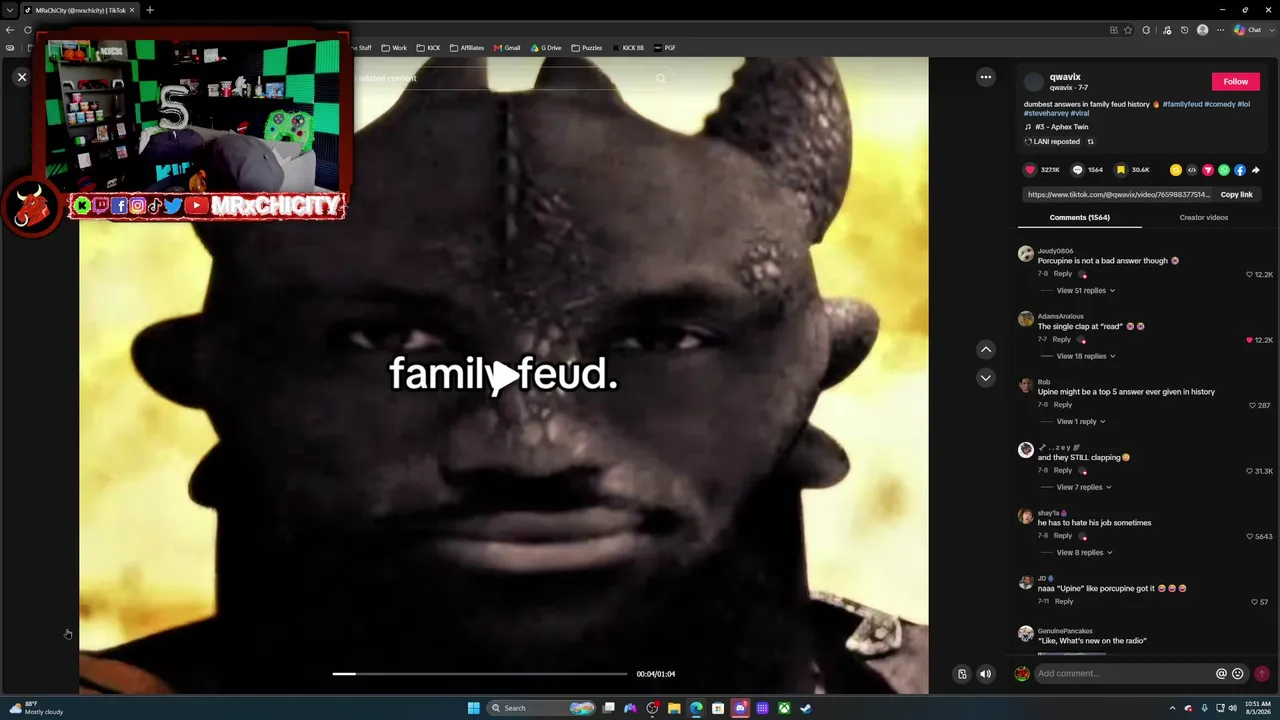This screenshot has width=1280, height=720.
Task: Reply to the Porcupine comment
Action: pos(1063,274)
